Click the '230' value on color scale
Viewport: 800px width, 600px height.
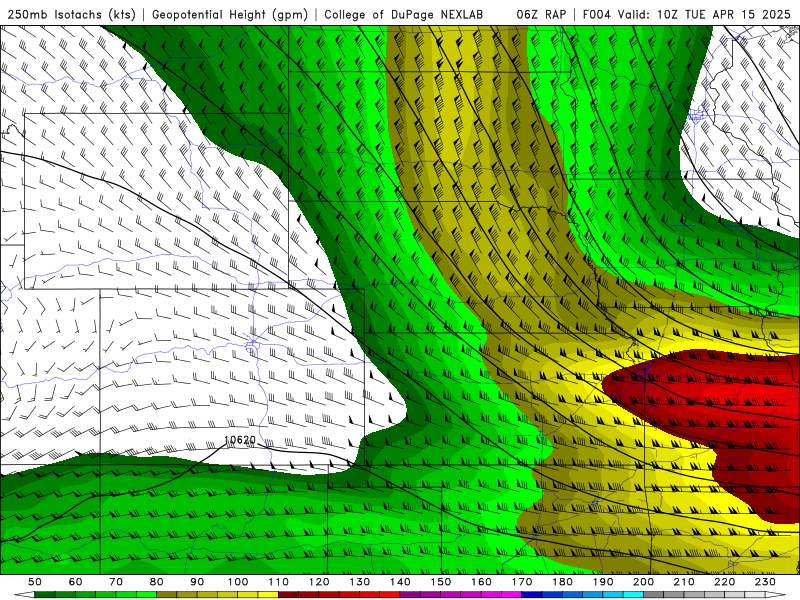[x=765, y=582]
